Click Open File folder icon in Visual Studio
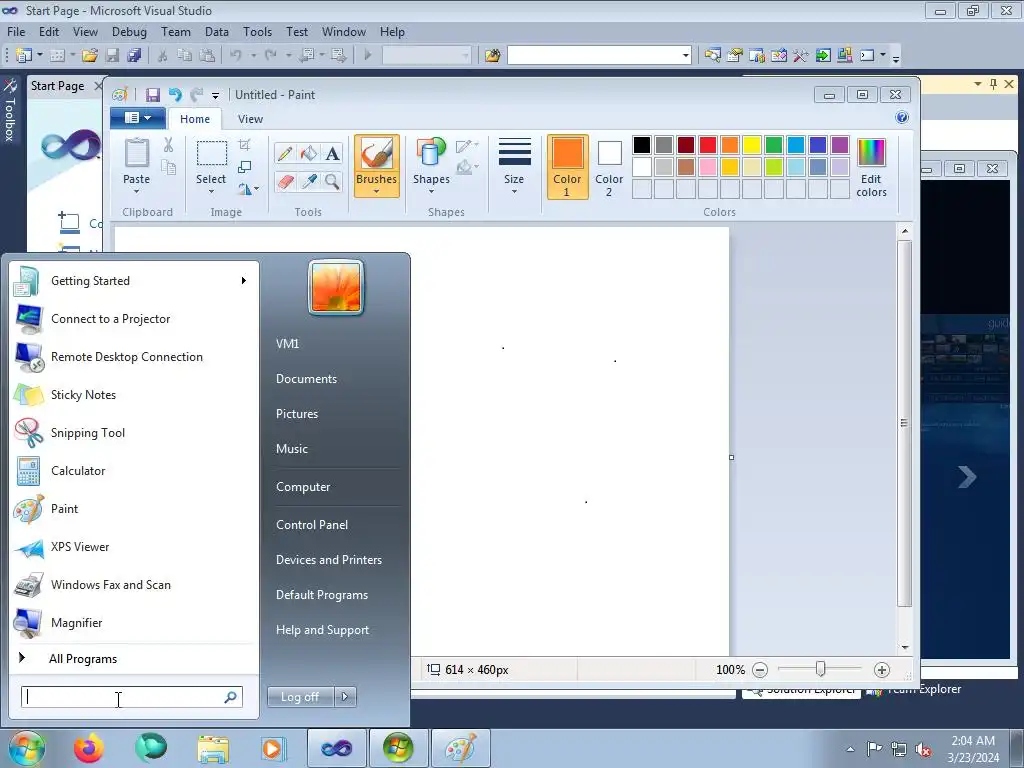The image size is (1024, 768). [x=90, y=56]
